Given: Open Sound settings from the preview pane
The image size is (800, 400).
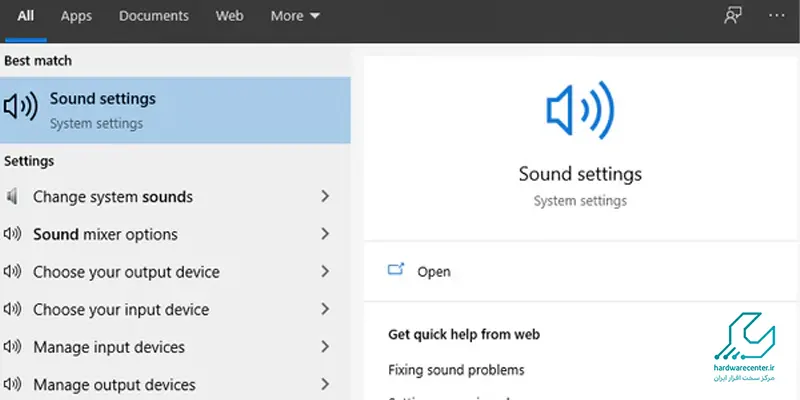Looking at the screenshot, I should click(x=434, y=272).
